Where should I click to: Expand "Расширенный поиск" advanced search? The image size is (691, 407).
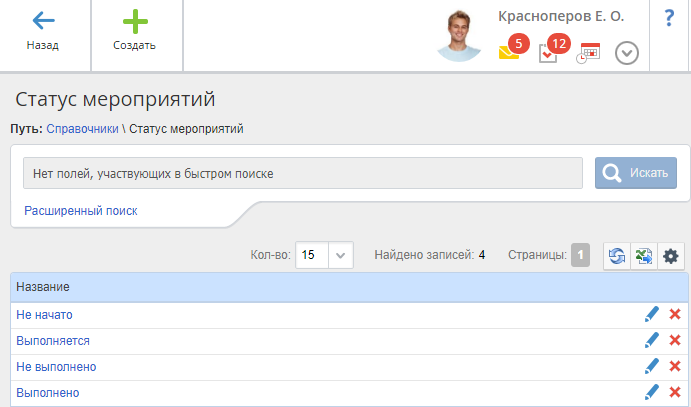pos(80,211)
